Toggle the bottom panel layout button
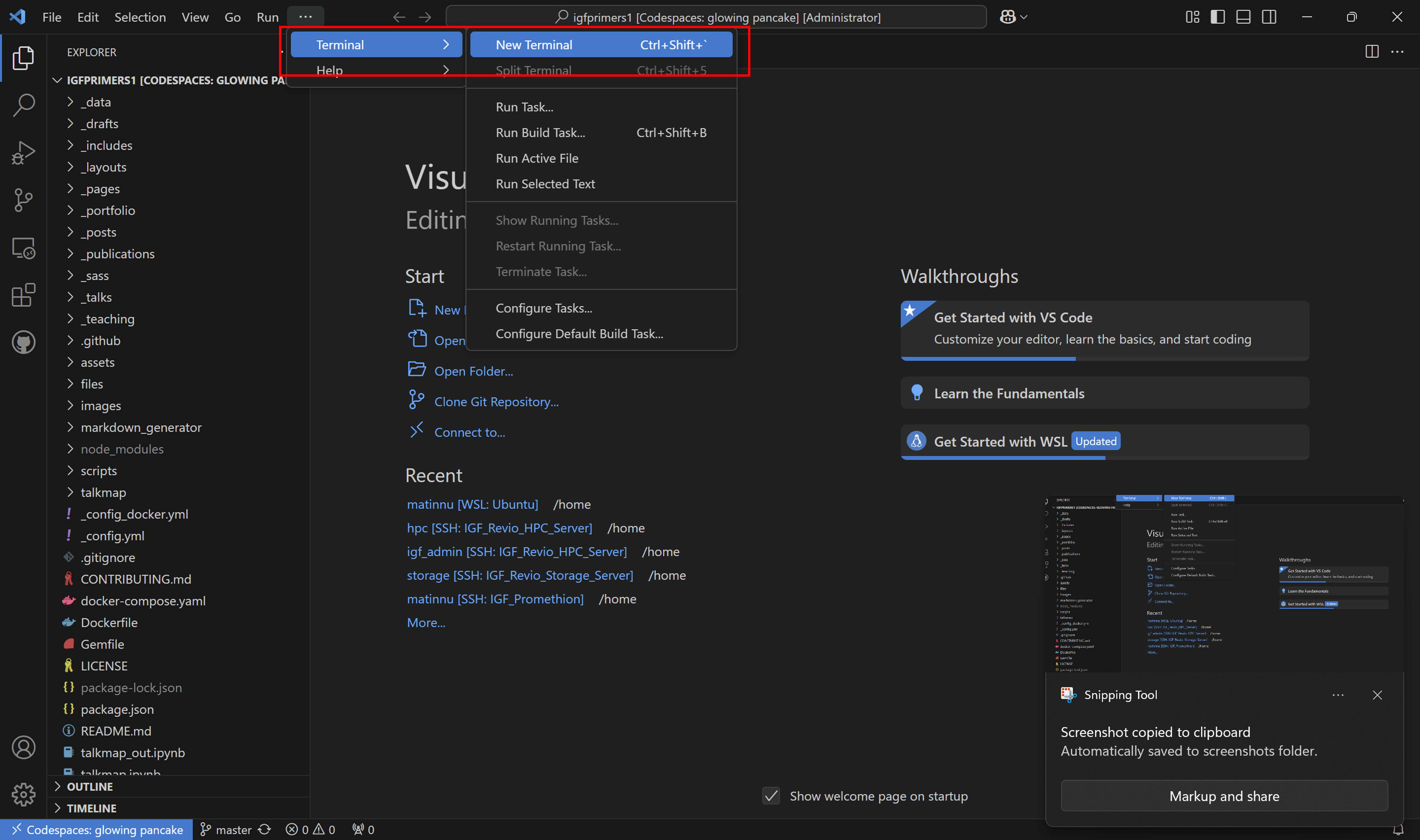1420x840 pixels. pyautogui.click(x=1243, y=17)
